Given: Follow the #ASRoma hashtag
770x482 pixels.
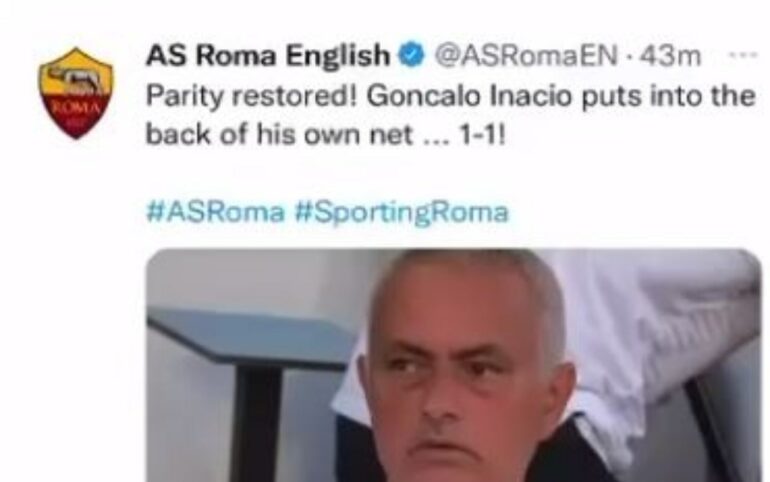Looking at the screenshot, I should (216, 212).
